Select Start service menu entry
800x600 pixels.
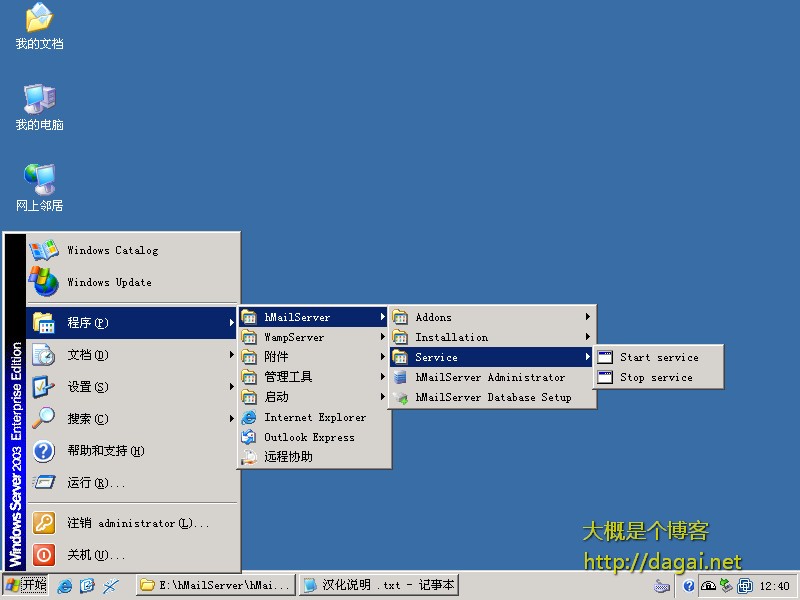(x=658, y=357)
